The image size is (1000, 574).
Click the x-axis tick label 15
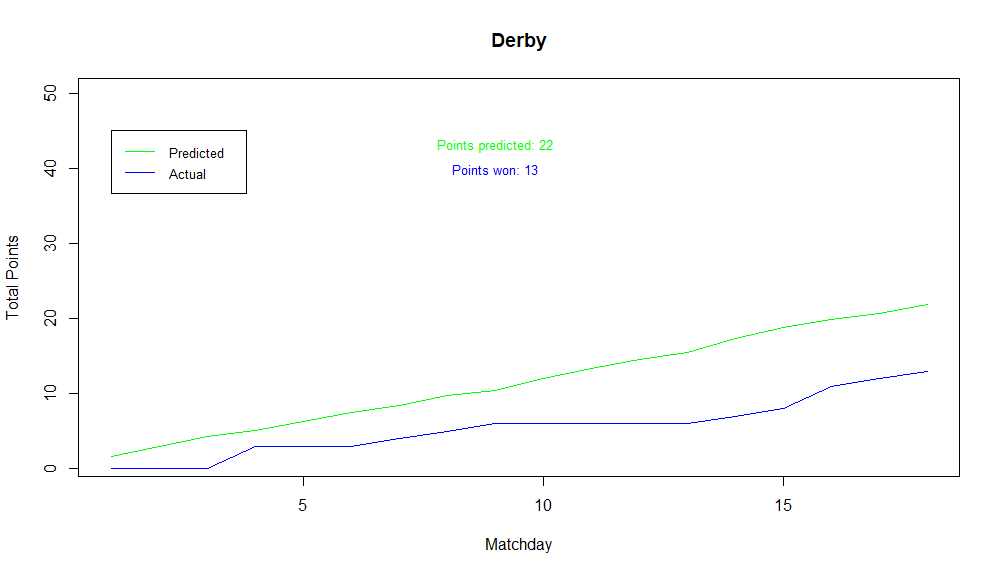pyautogui.click(x=783, y=505)
